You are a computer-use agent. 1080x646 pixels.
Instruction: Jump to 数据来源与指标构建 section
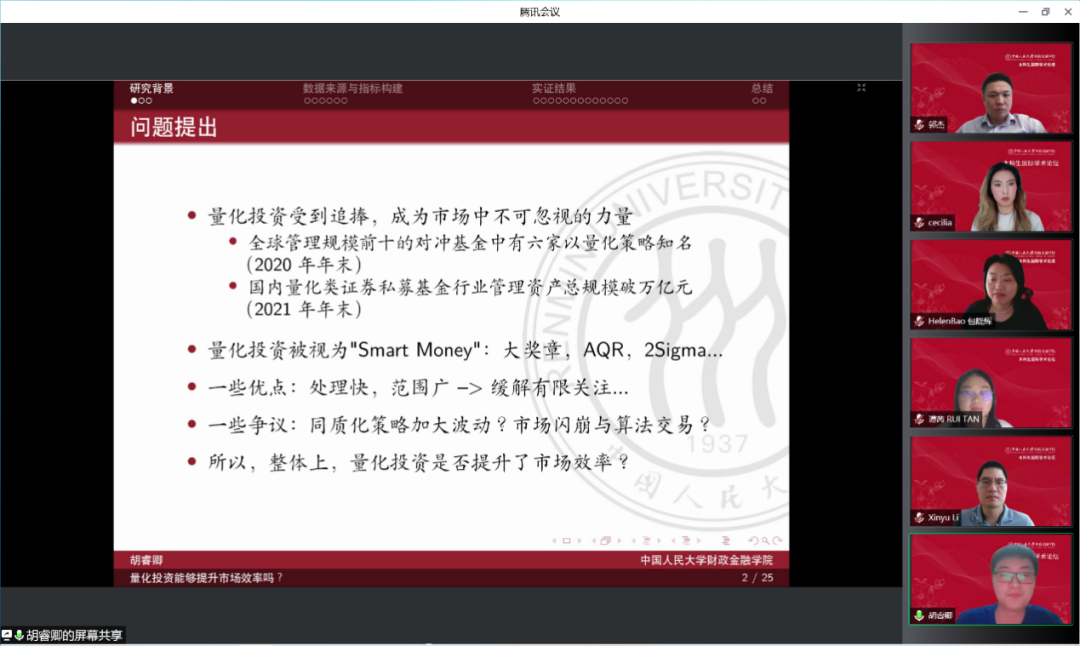tap(352, 88)
